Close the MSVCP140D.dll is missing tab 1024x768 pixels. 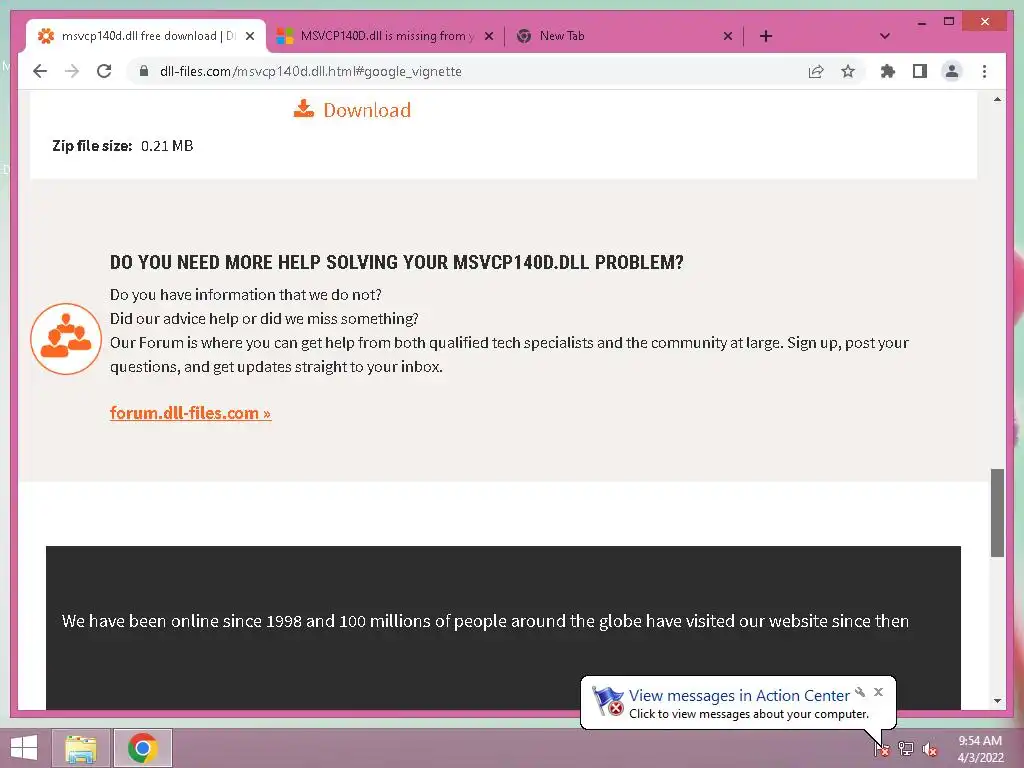tap(488, 36)
